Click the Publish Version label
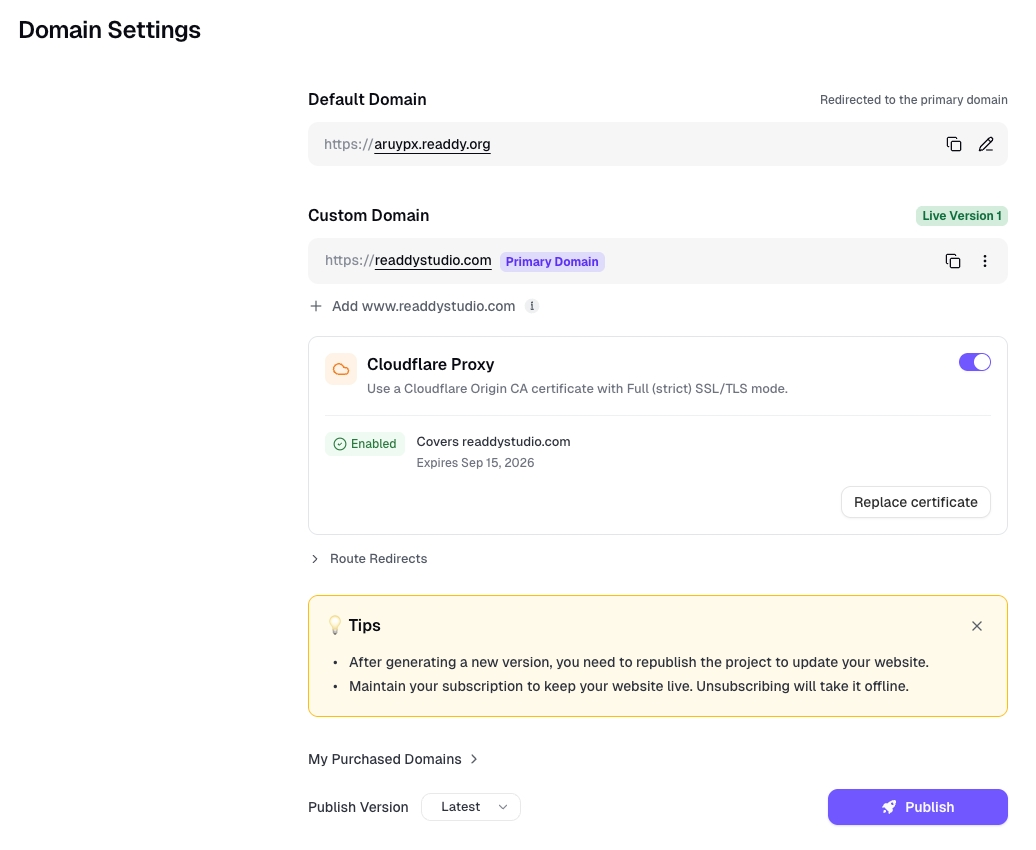 (358, 807)
